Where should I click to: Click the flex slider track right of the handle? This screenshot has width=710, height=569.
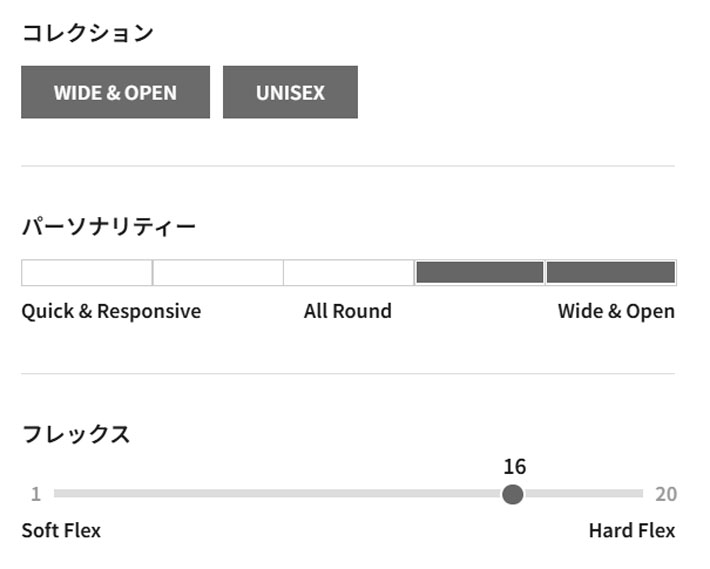coord(583,494)
